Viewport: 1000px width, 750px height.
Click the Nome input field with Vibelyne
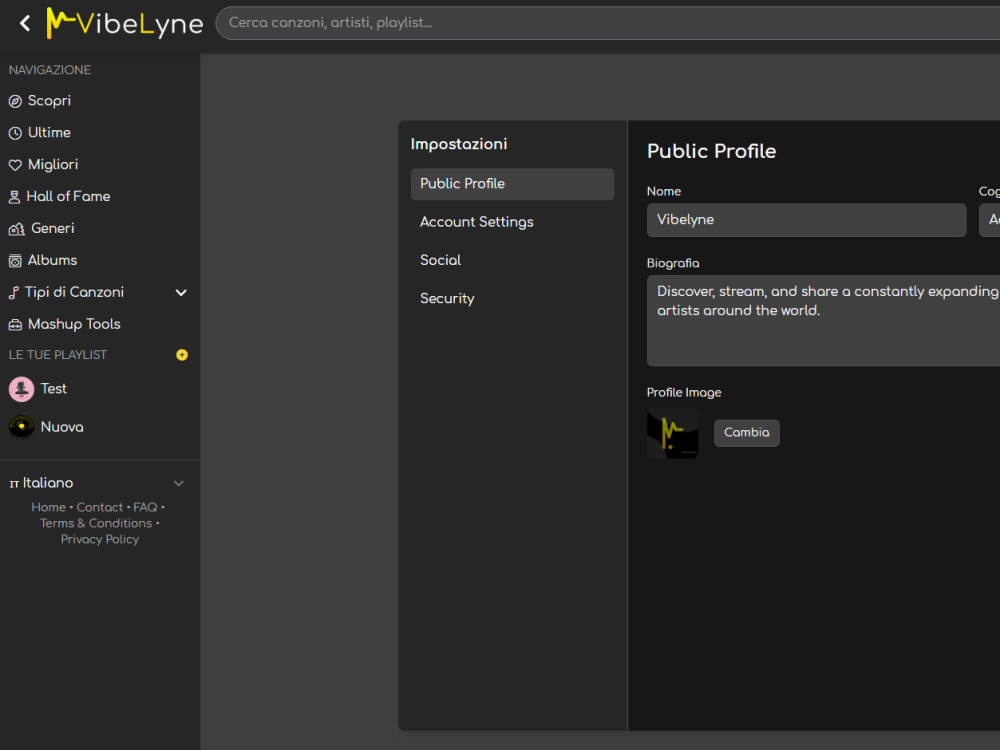coord(806,220)
